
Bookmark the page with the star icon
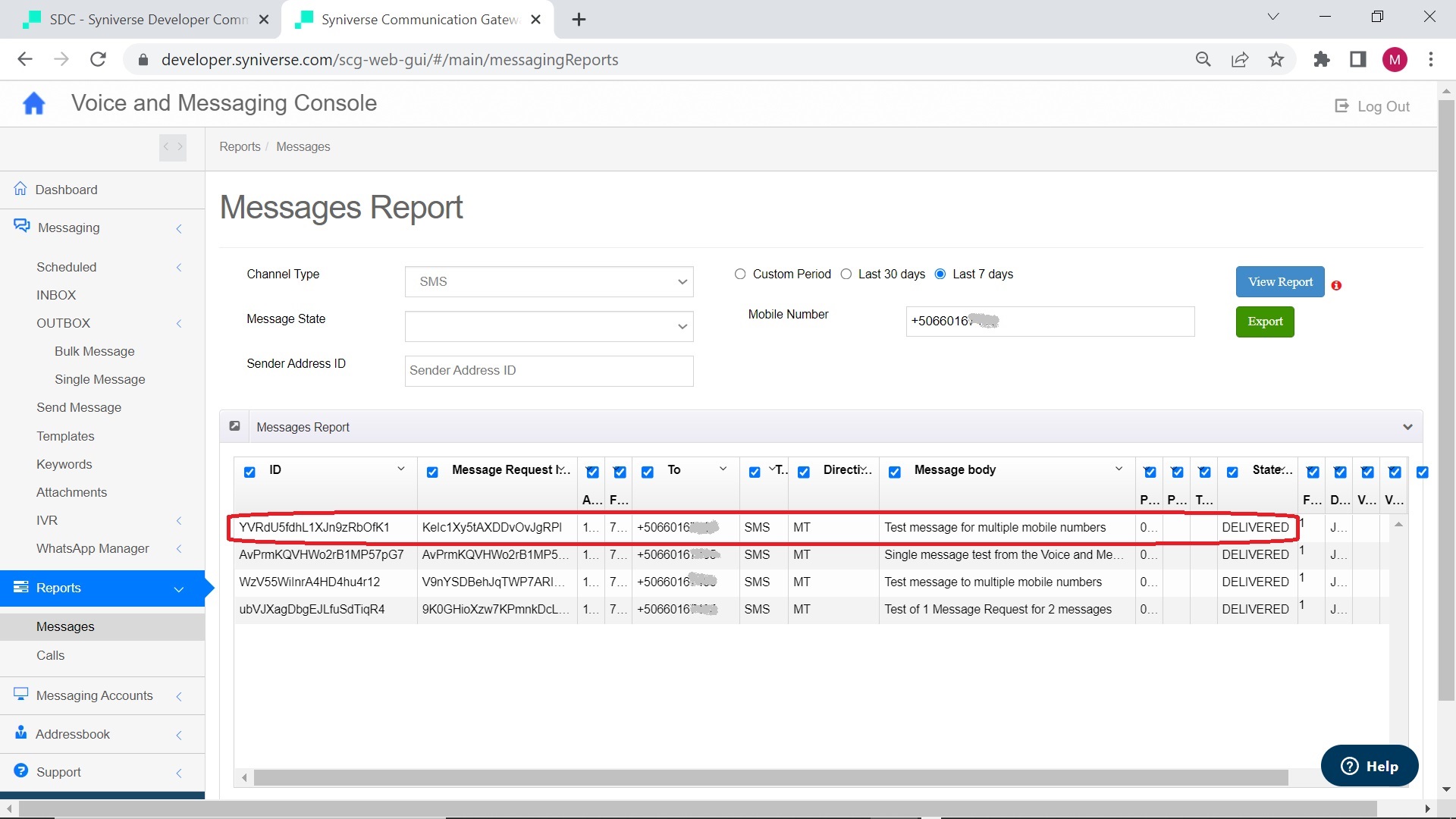(x=1276, y=60)
